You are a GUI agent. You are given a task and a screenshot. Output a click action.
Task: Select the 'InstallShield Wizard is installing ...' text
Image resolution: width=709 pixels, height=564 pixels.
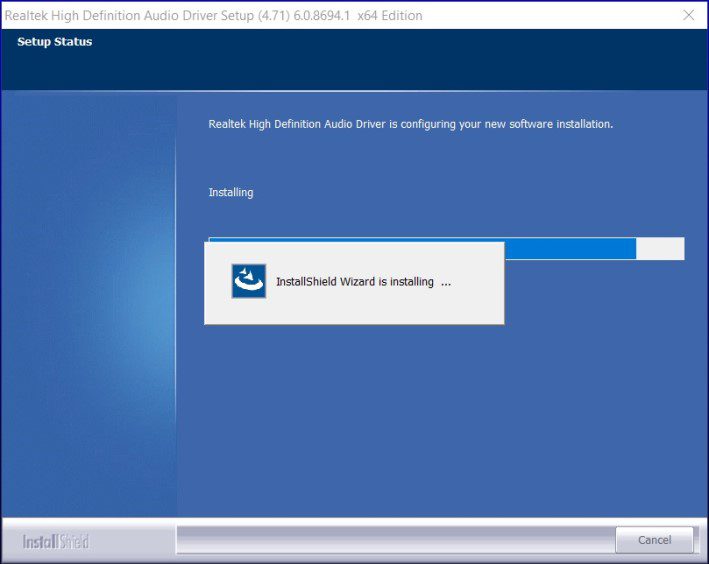(x=364, y=282)
